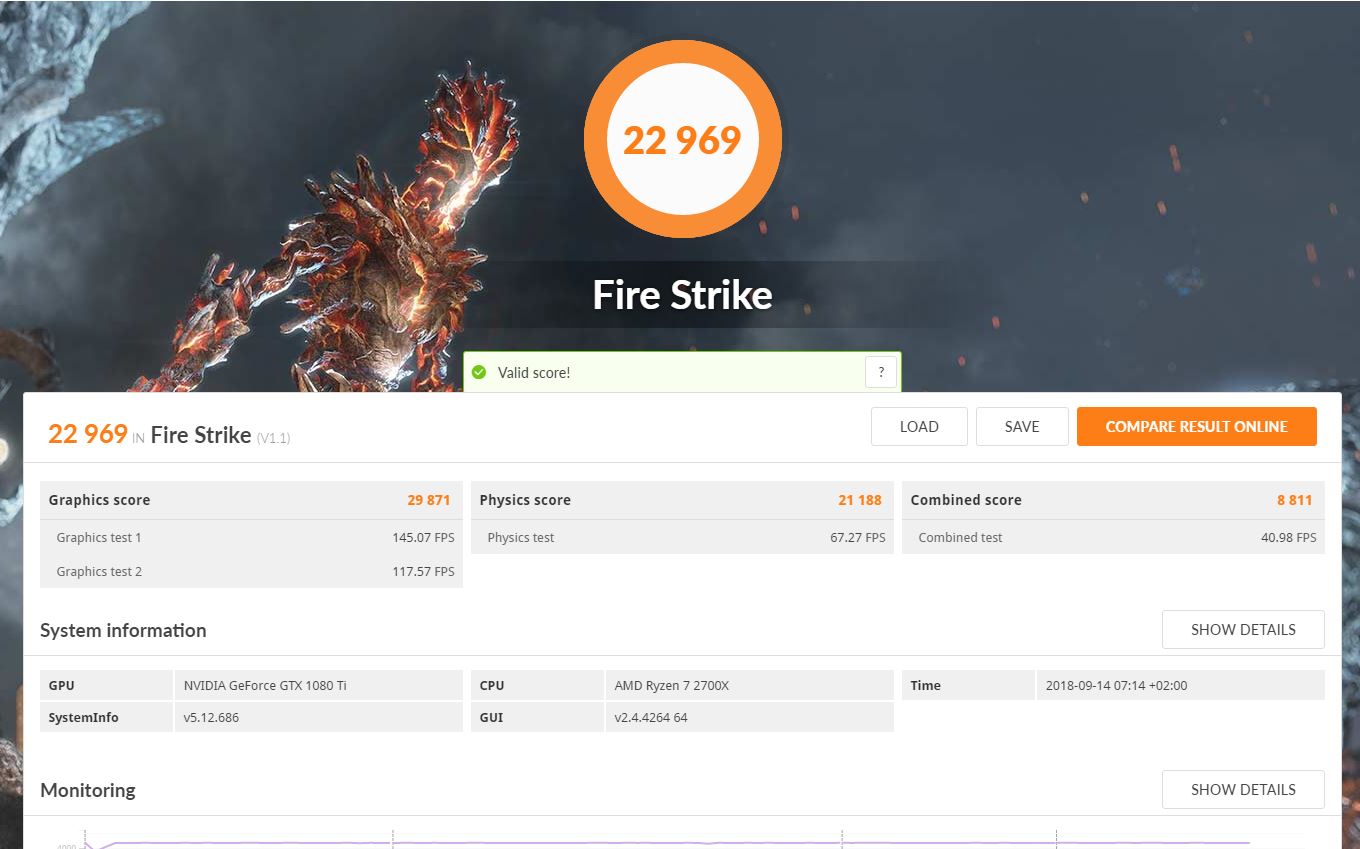Open the score help question mark
1360x849 pixels.
point(881,371)
